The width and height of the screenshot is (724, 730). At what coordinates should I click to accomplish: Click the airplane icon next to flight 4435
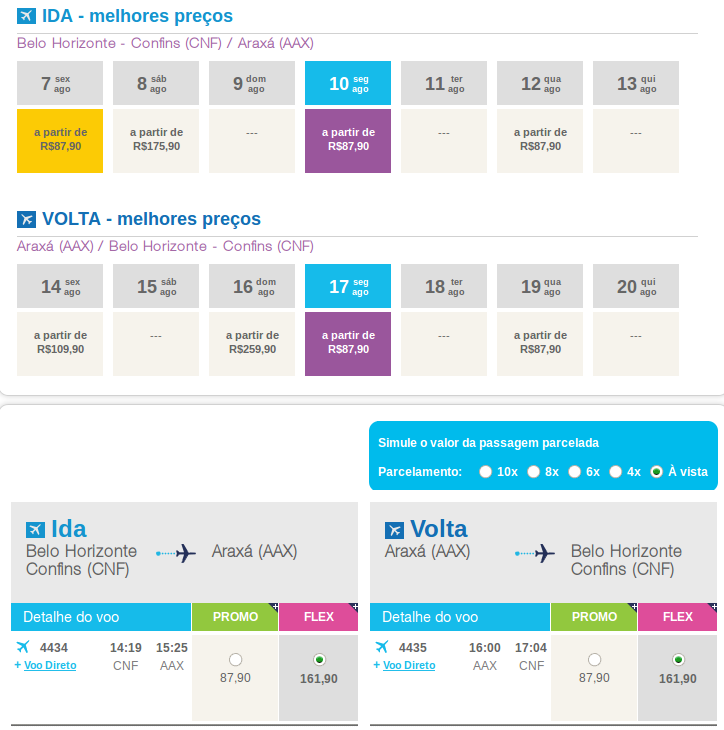(382, 647)
